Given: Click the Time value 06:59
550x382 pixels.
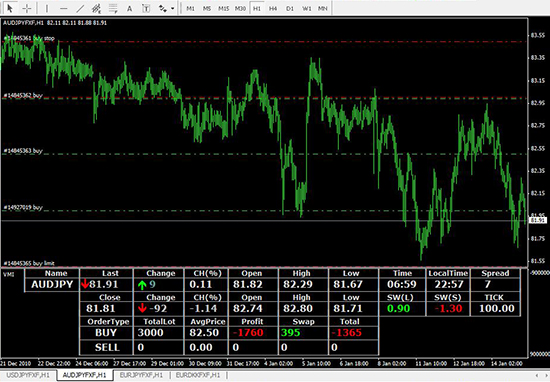Looking at the screenshot, I should [402, 284].
